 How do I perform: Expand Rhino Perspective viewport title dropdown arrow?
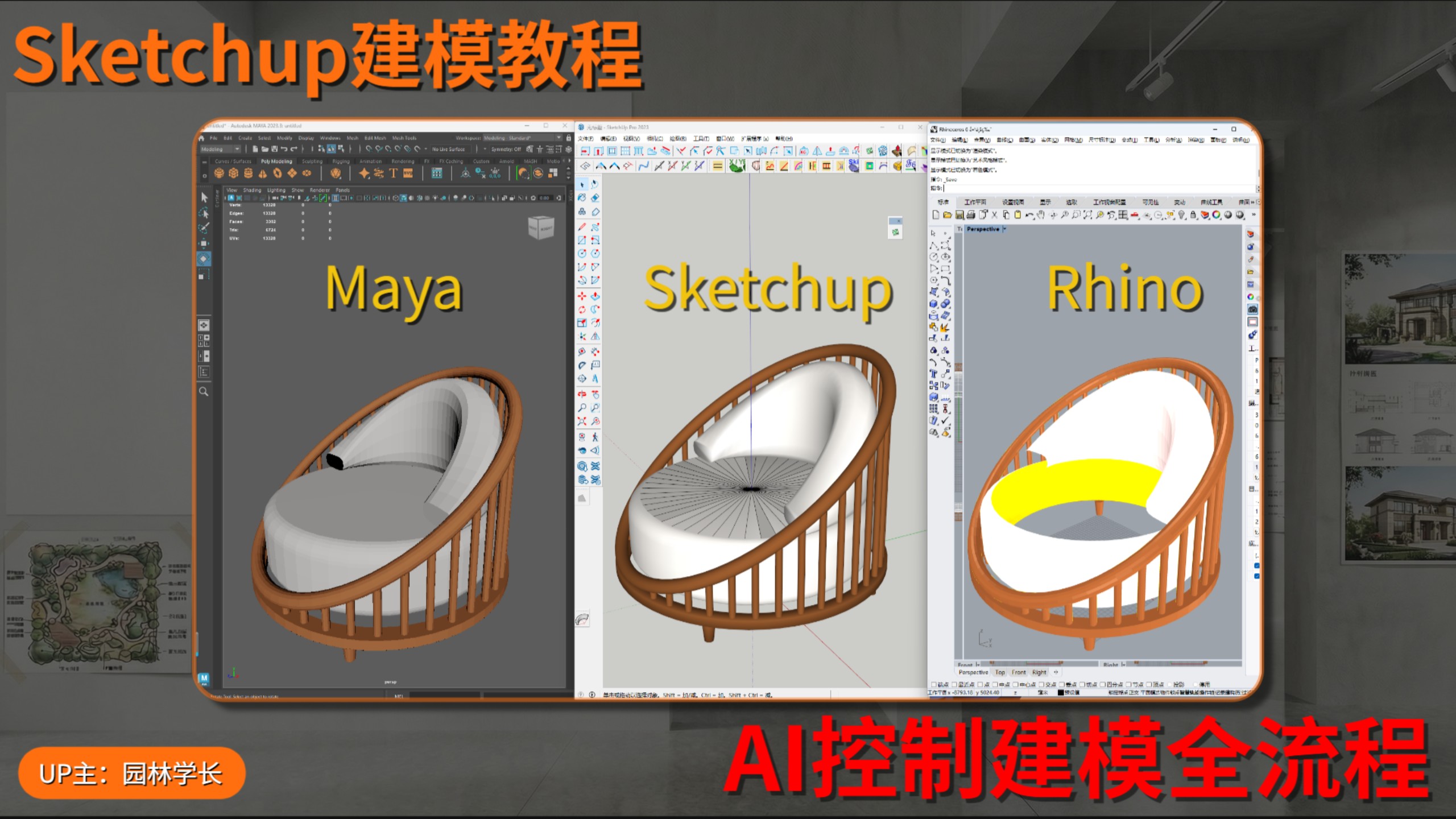click(x=1004, y=229)
